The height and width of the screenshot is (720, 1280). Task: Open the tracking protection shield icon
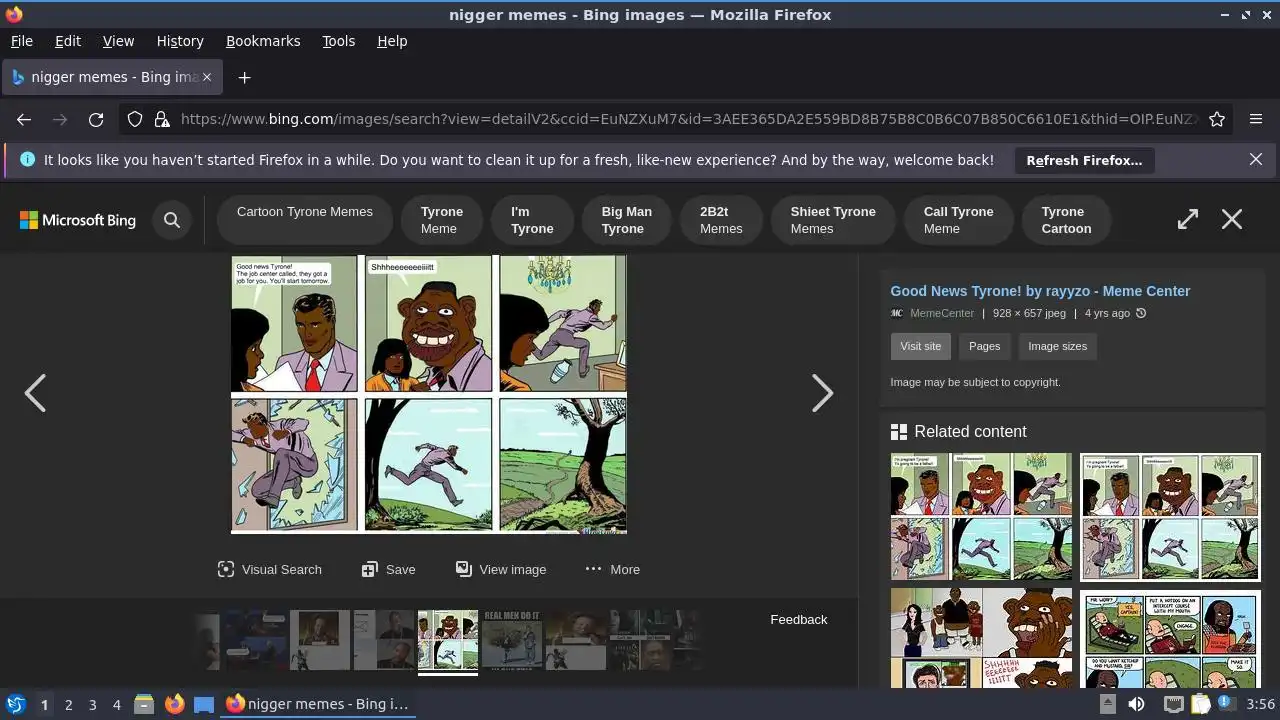135,119
